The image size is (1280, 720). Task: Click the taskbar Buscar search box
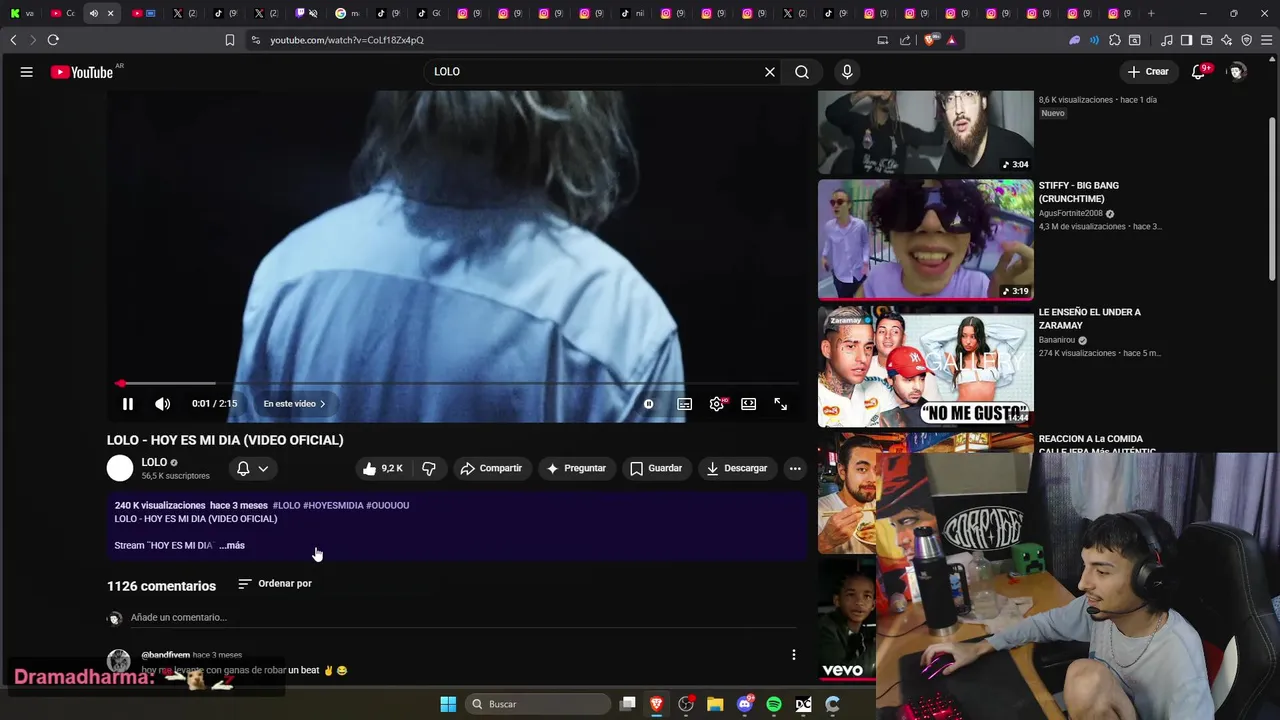click(538, 704)
